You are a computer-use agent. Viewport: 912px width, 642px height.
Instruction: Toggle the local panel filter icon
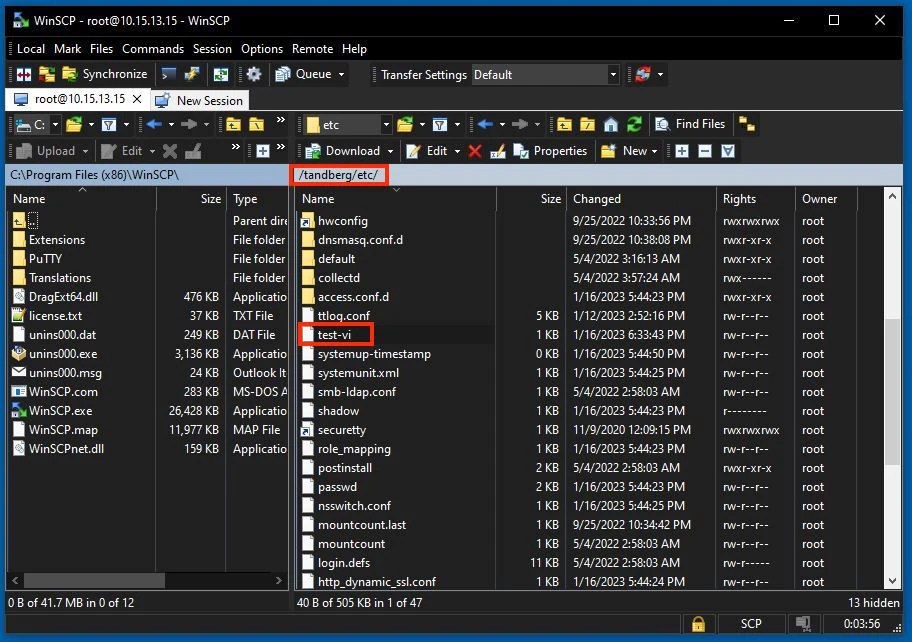[107, 124]
